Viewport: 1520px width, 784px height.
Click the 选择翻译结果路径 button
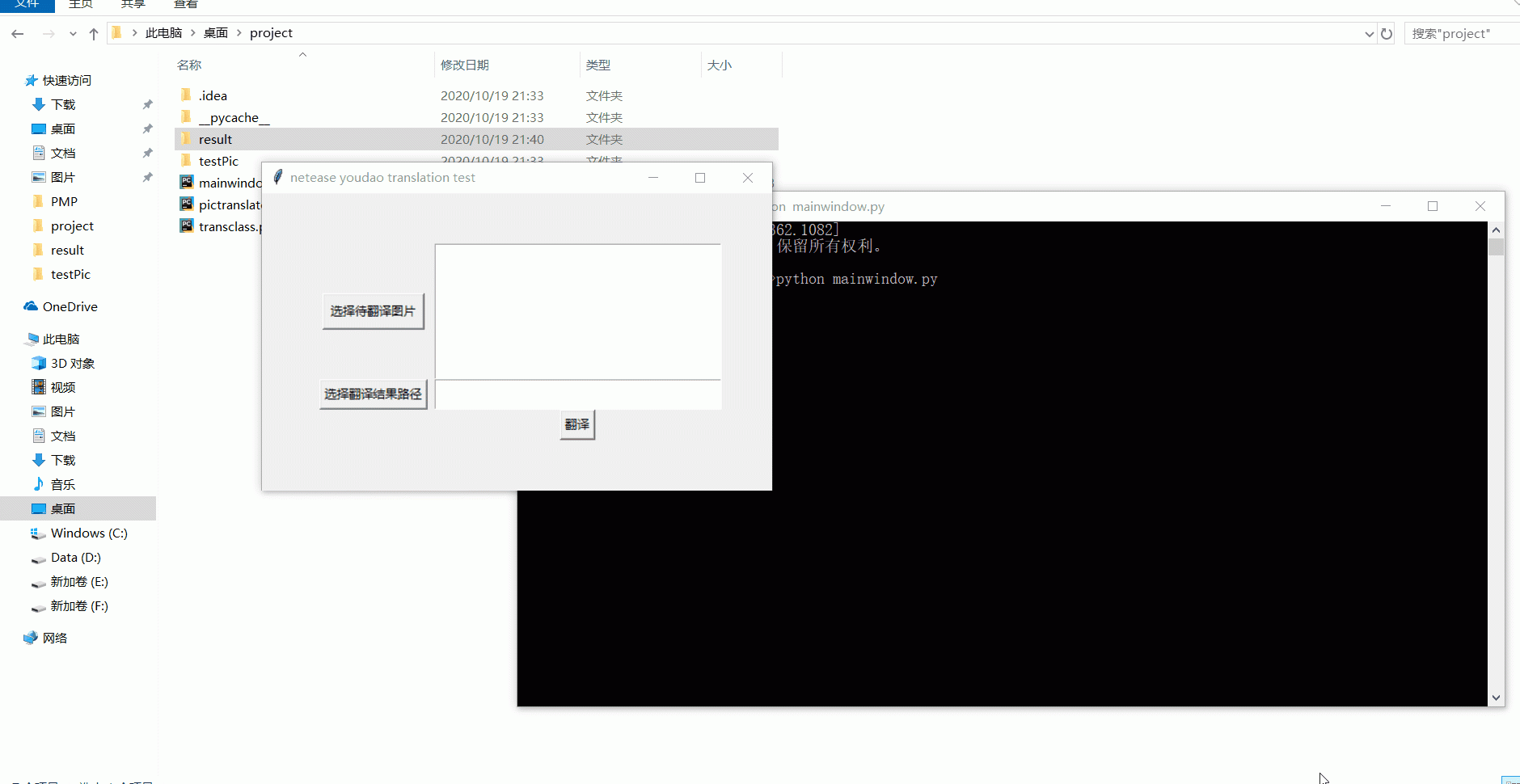pyautogui.click(x=373, y=394)
